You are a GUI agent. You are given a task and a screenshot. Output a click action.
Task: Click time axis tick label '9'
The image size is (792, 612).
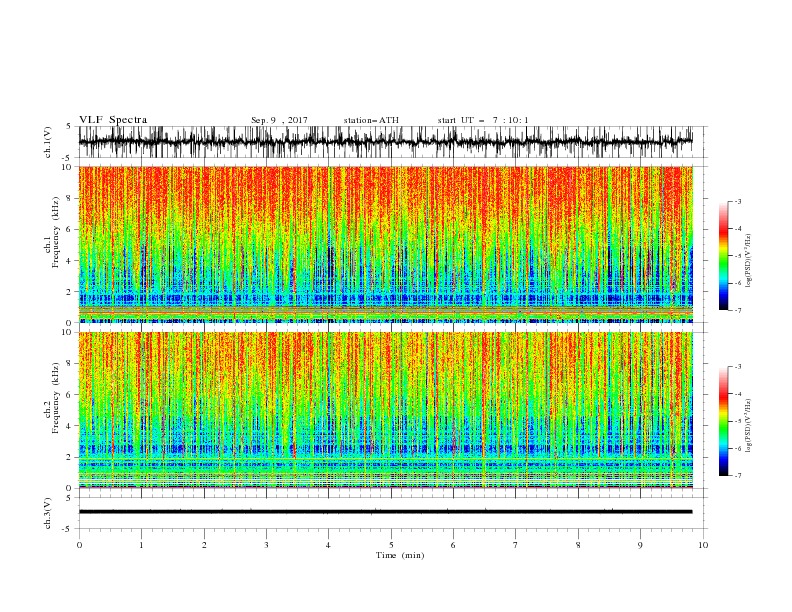pos(640,545)
